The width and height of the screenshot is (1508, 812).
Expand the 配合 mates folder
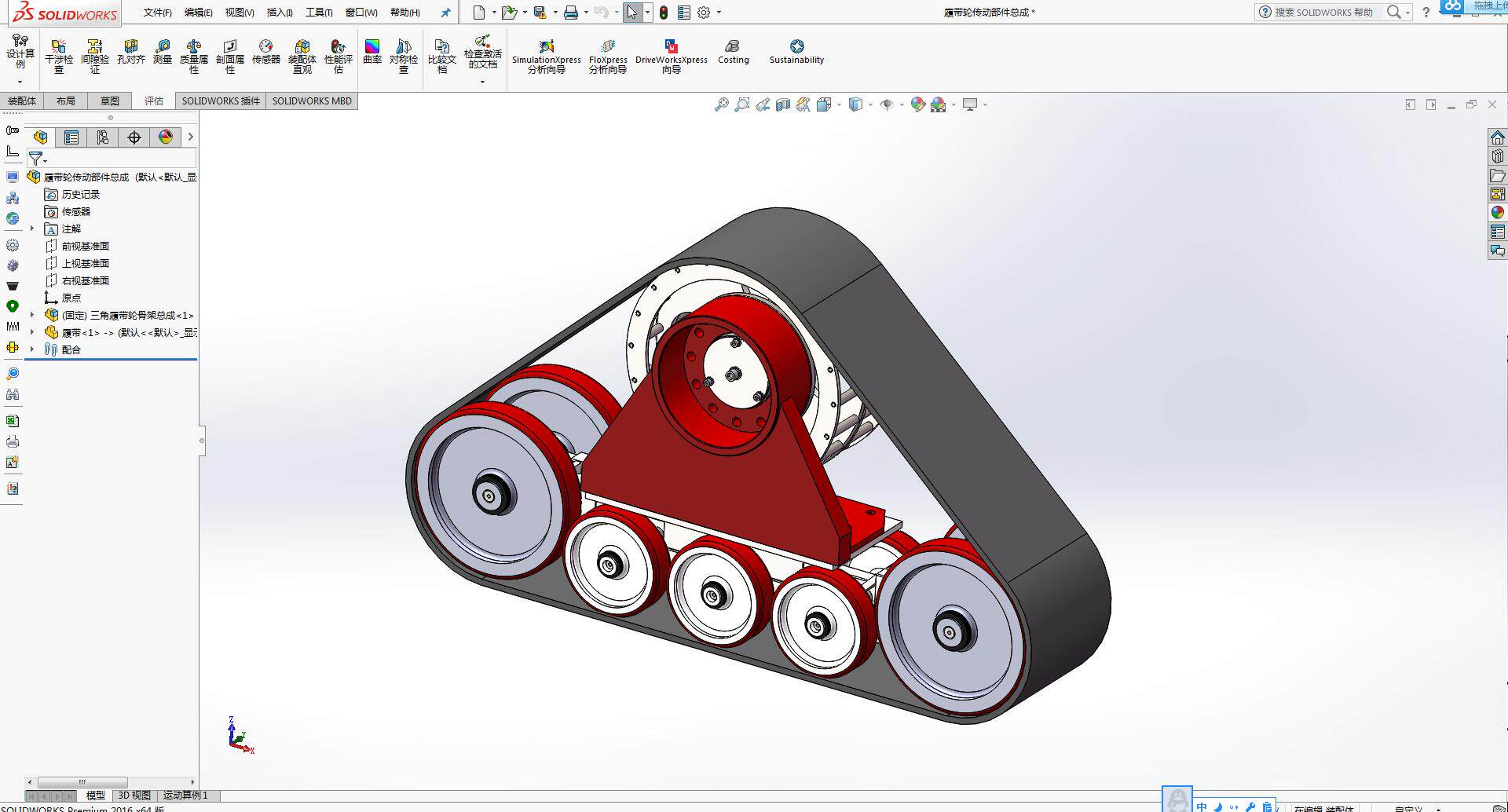coord(32,349)
